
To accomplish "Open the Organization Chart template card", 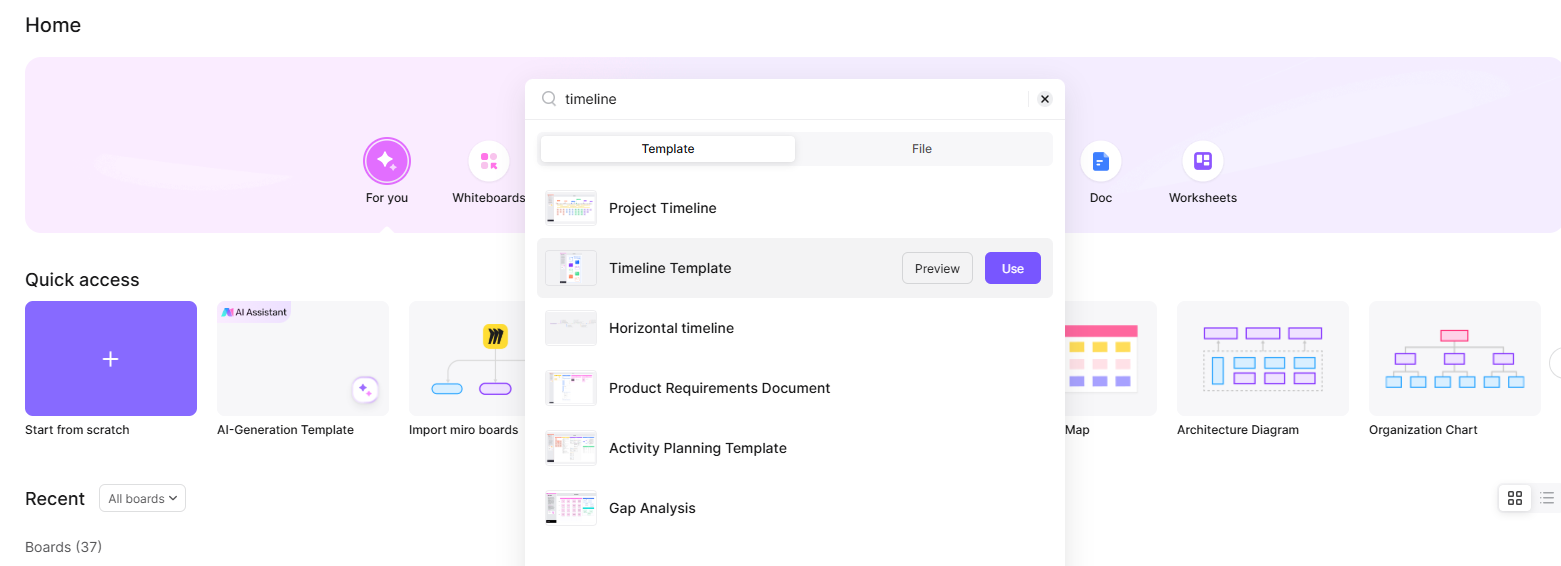I will click(x=1455, y=358).
